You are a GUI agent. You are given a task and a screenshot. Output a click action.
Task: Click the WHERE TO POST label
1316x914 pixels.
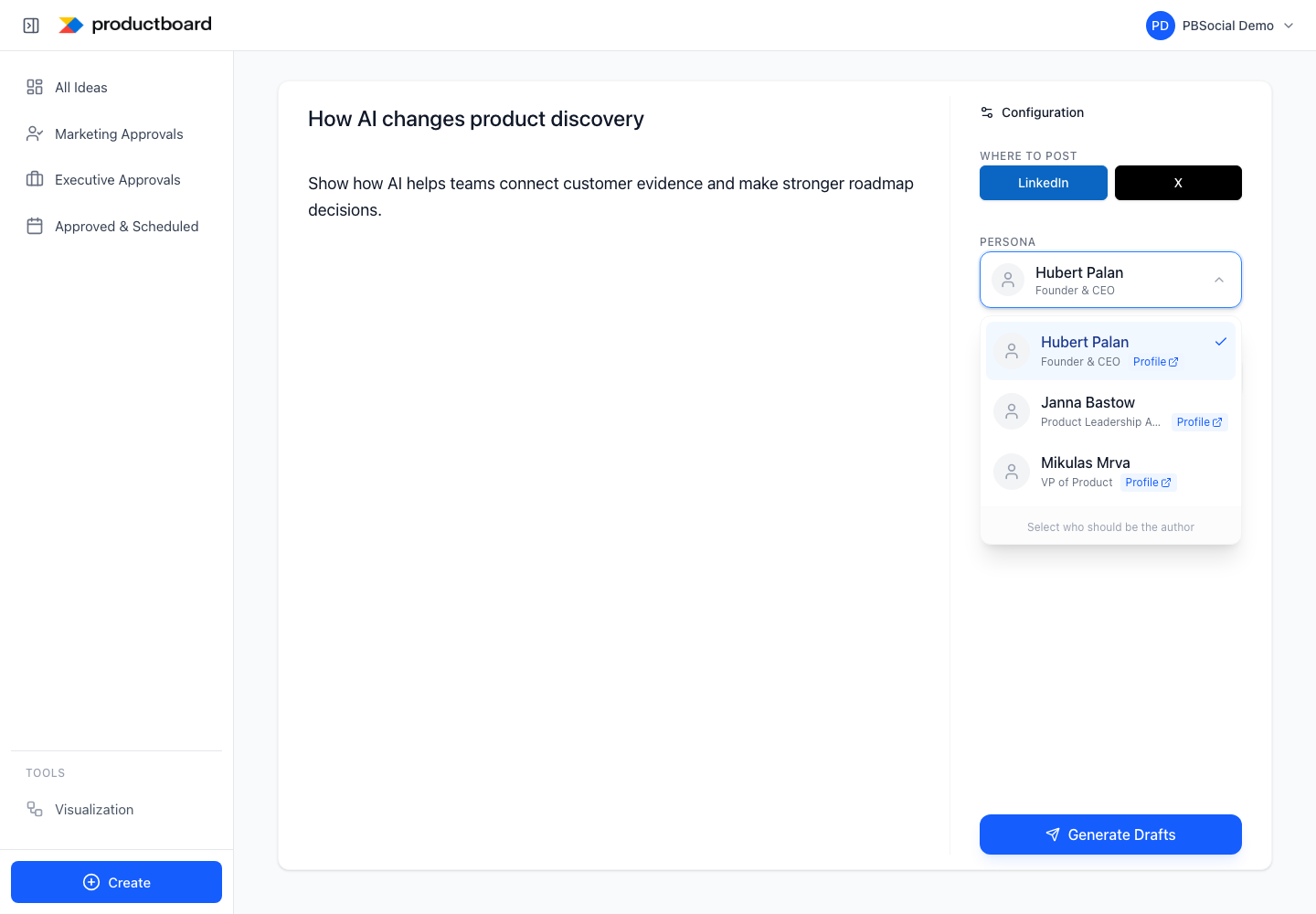[x=1028, y=156]
